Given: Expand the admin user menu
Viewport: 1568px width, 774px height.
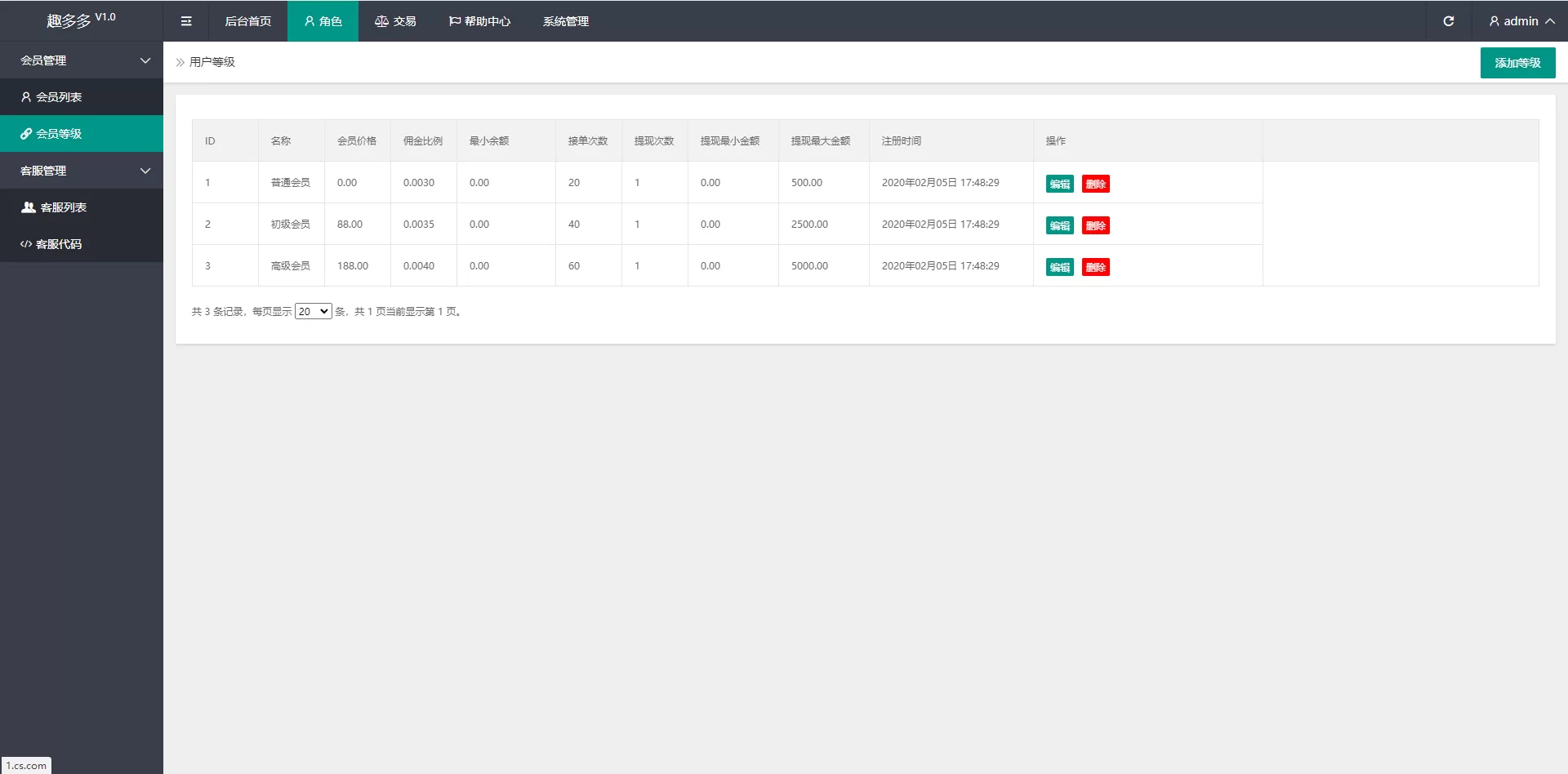Looking at the screenshot, I should 1521,21.
